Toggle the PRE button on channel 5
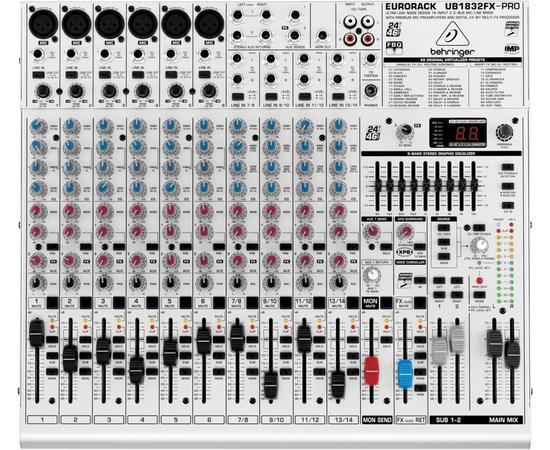This screenshot has height=450, width=550. click(185, 247)
